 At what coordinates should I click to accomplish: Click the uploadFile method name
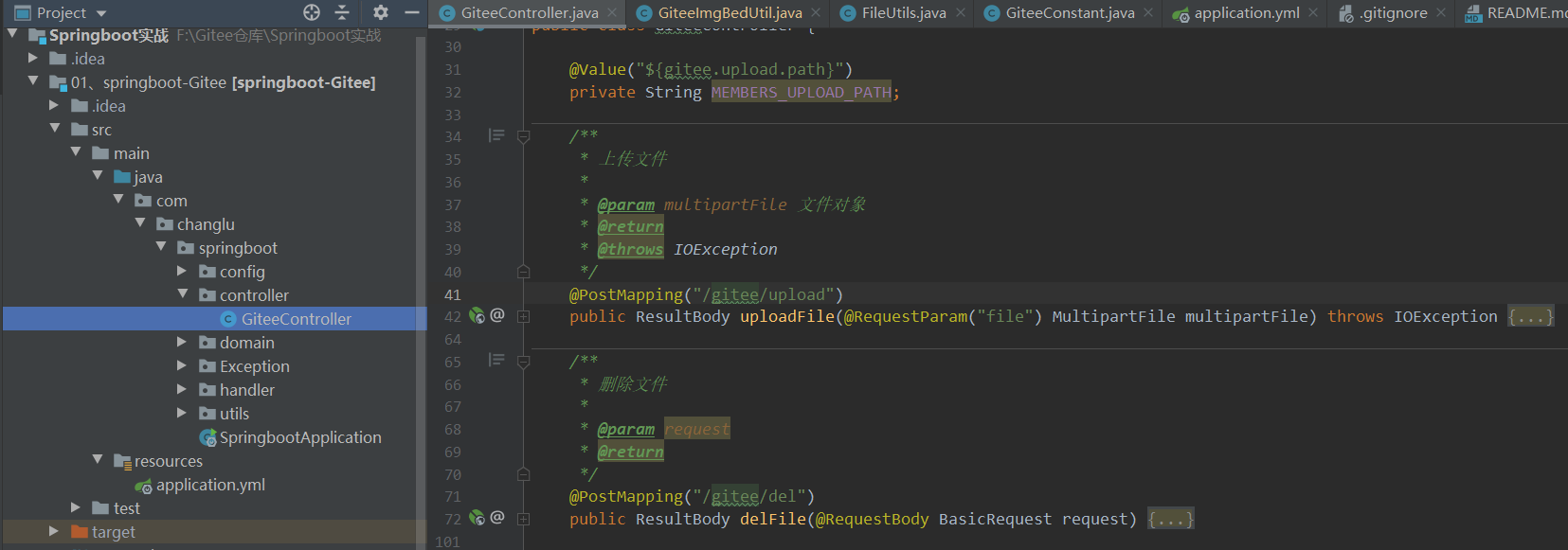(787, 316)
